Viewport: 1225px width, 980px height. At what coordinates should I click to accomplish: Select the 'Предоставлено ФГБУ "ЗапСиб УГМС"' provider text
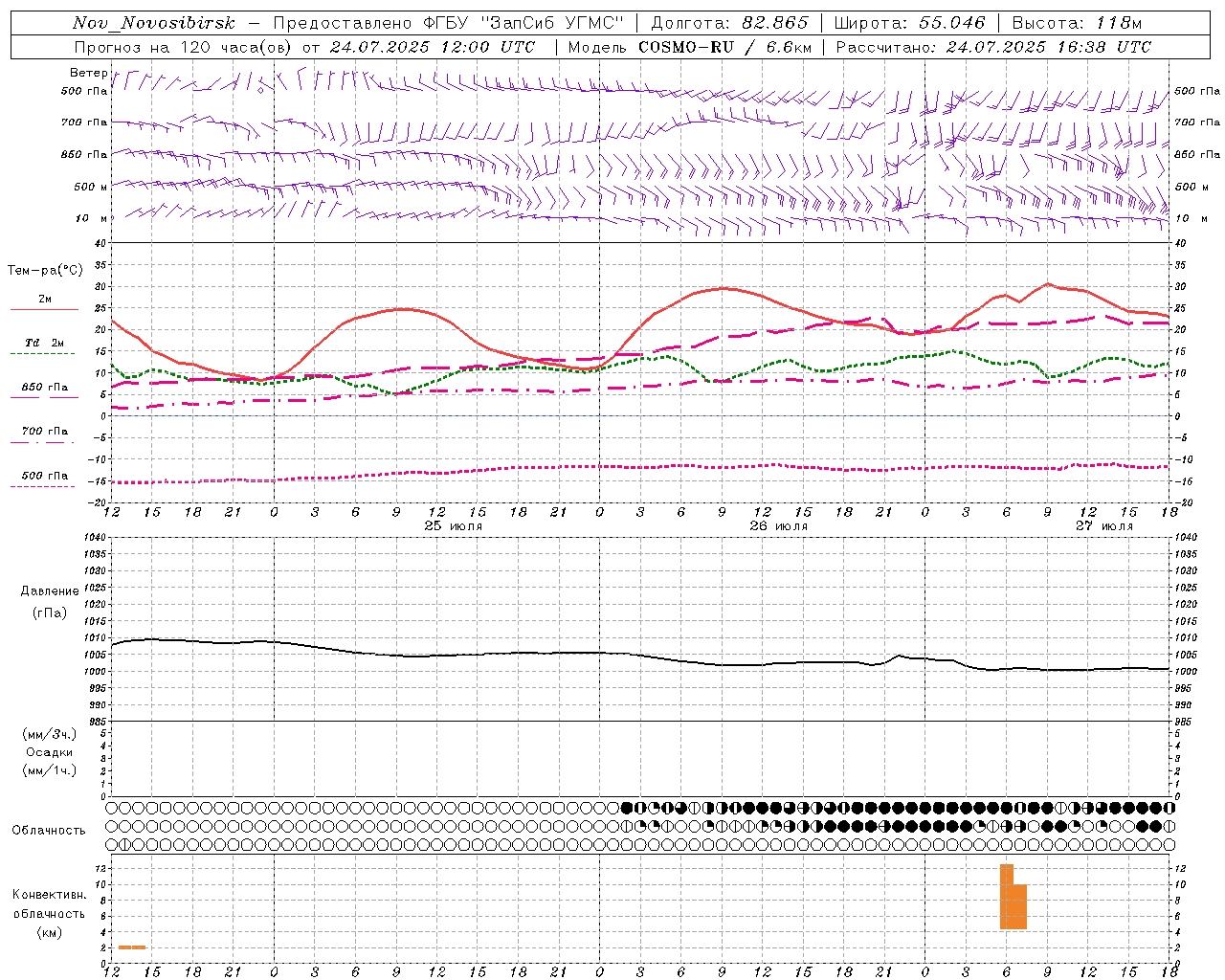(x=449, y=23)
